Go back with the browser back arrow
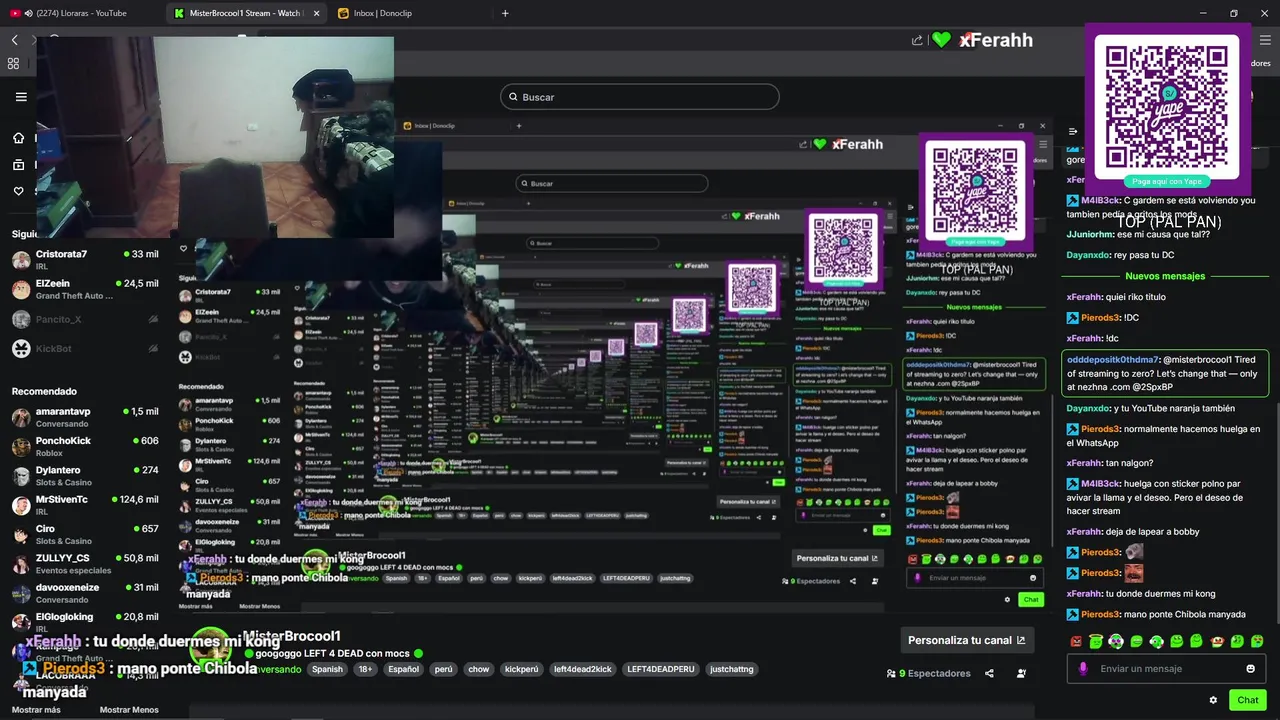This screenshot has height=720, width=1280. 14,40
